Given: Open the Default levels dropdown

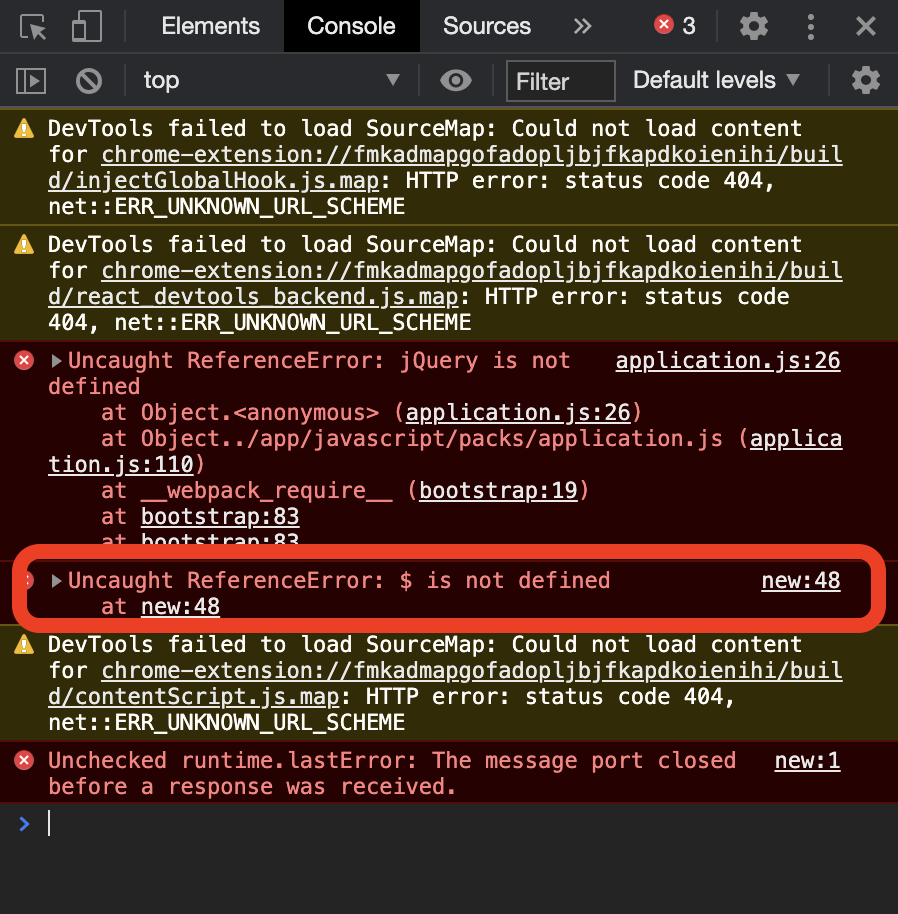Looking at the screenshot, I should pos(716,80).
